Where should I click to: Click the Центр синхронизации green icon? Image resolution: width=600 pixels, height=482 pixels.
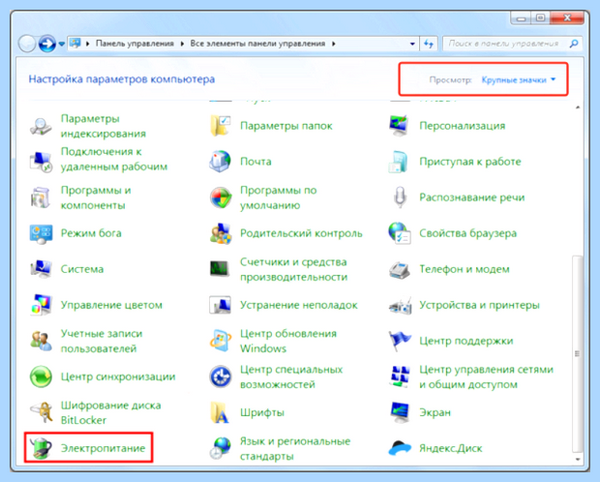[x=41, y=376]
